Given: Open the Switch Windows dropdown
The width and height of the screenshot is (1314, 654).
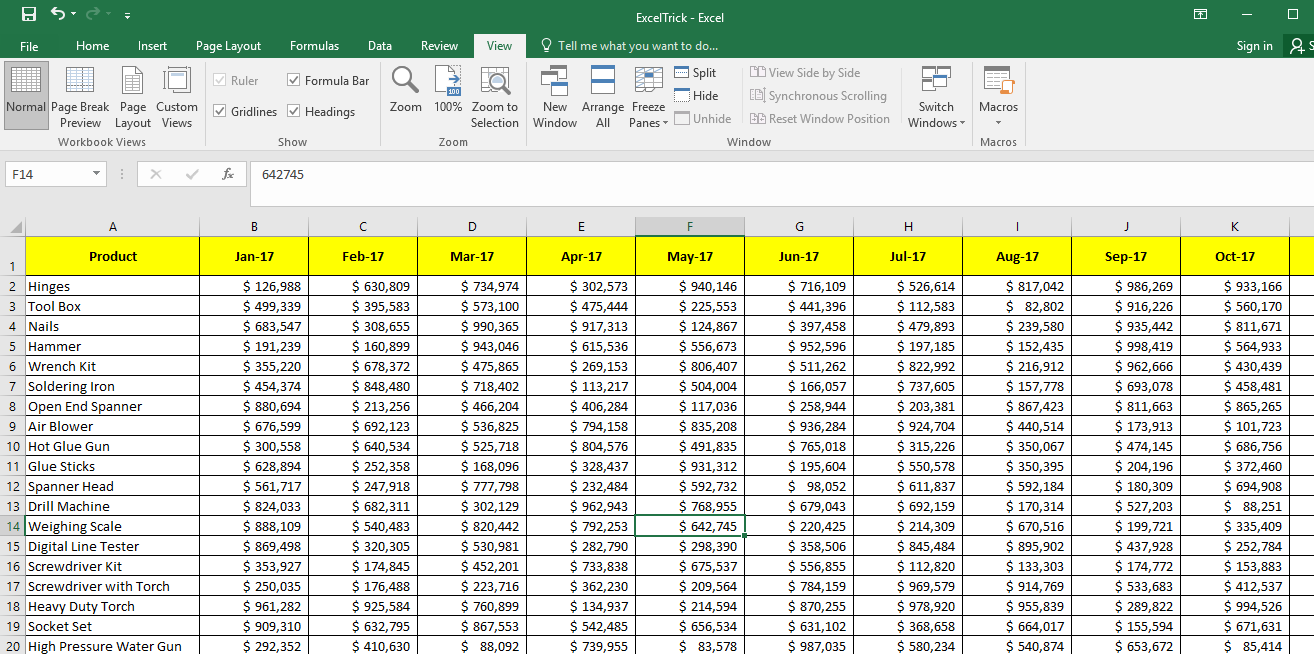Looking at the screenshot, I should (x=936, y=96).
